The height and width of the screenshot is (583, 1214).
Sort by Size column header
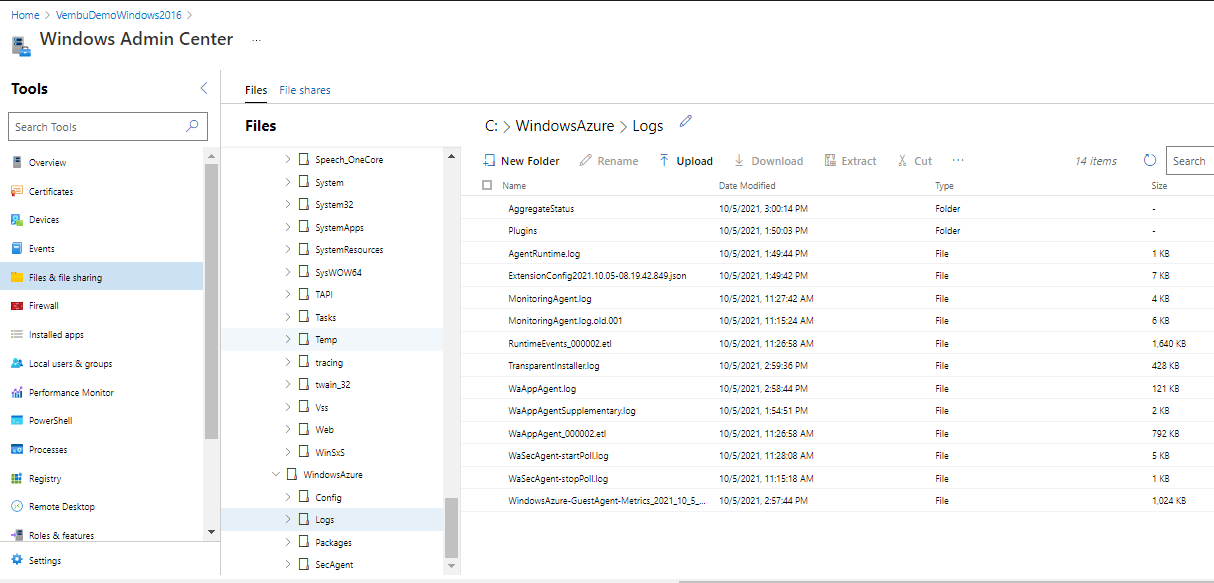click(1159, 186)
